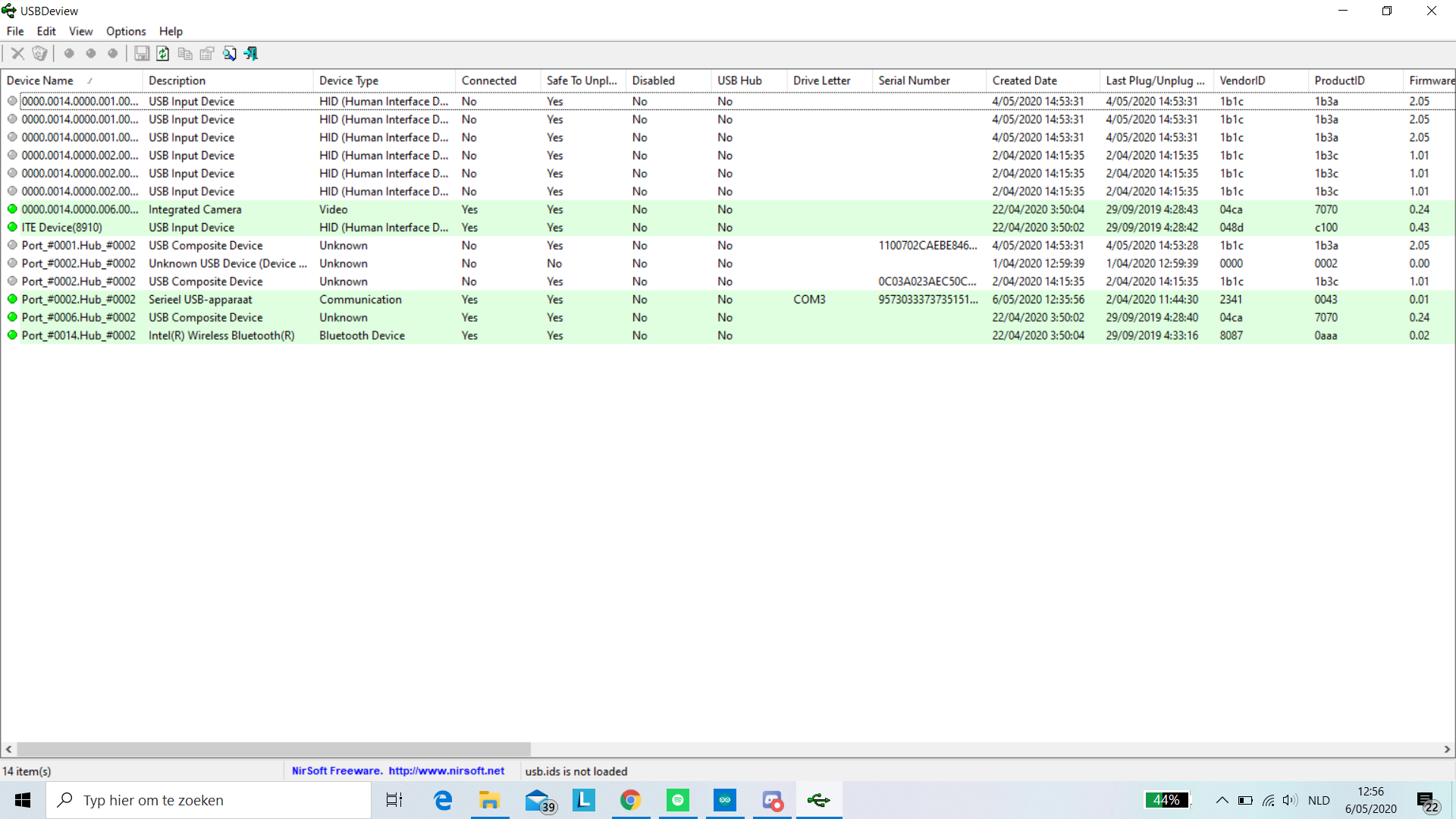Sort by the Device Name column header
1456x819 pixels.
(40, 80)
